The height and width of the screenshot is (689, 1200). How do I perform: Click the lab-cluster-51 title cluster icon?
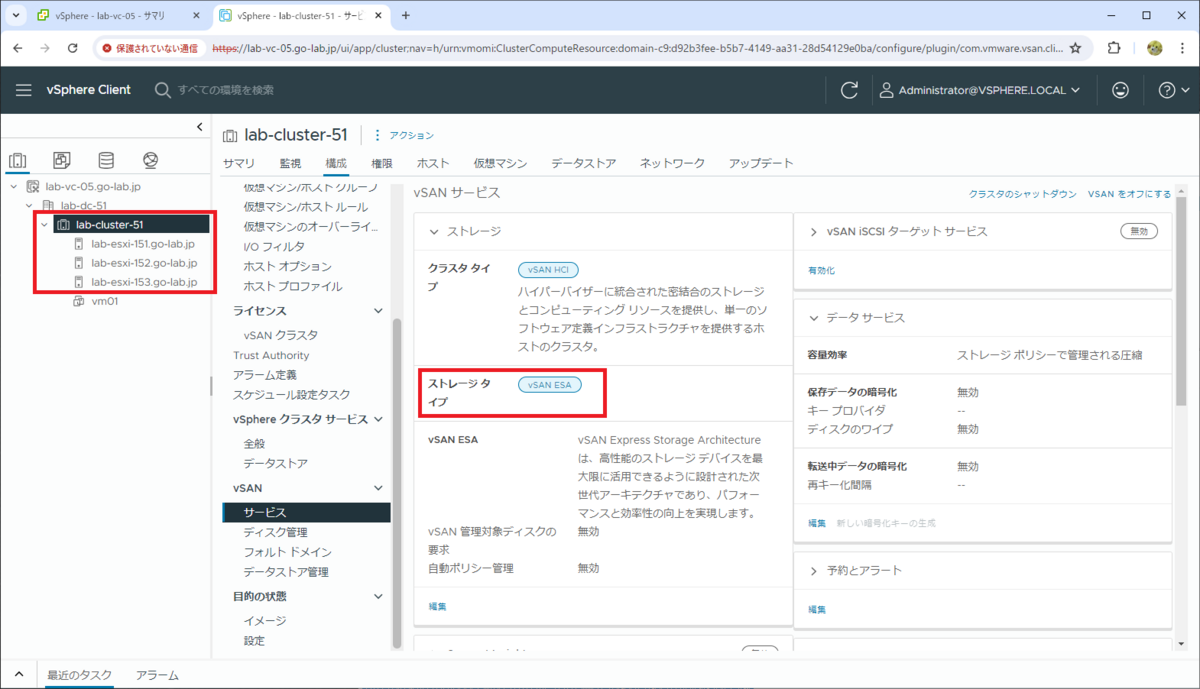point(230,135)
